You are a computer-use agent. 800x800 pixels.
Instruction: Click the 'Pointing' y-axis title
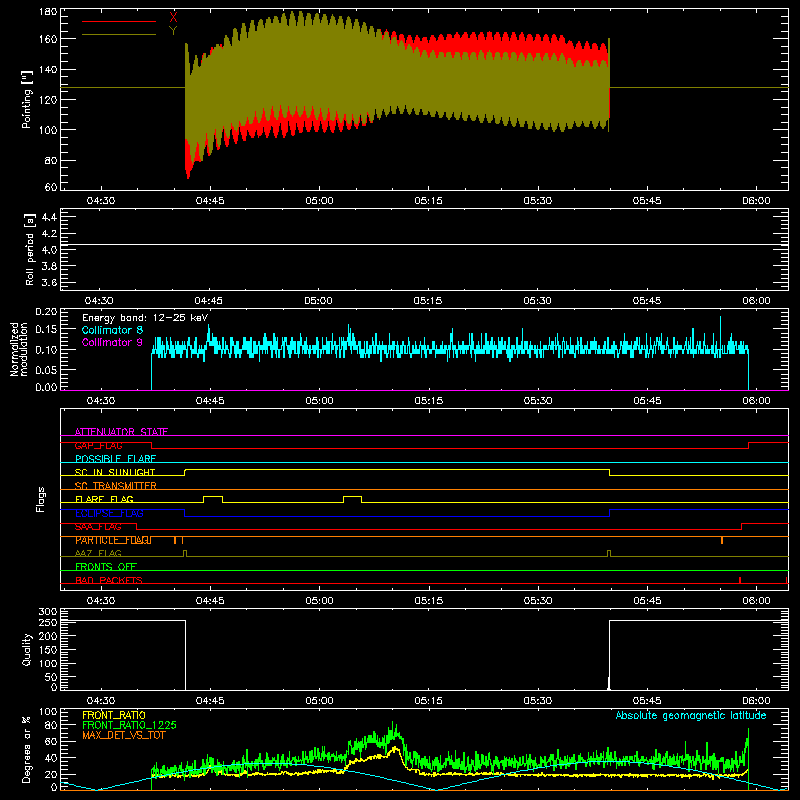tap(27, 99)
